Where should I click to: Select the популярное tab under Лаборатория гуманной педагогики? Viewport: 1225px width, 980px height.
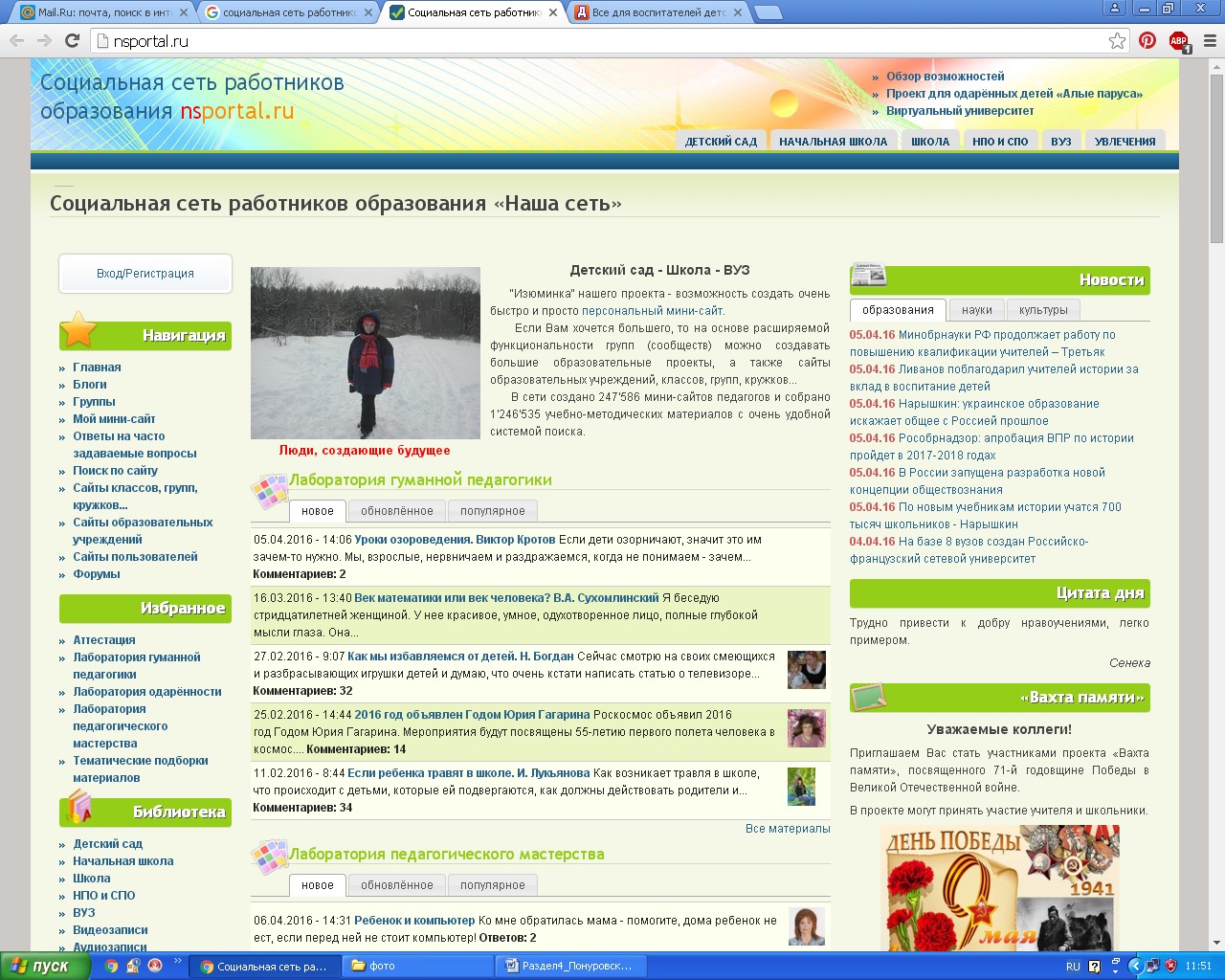pyautogui.click(x=492, y=511)
